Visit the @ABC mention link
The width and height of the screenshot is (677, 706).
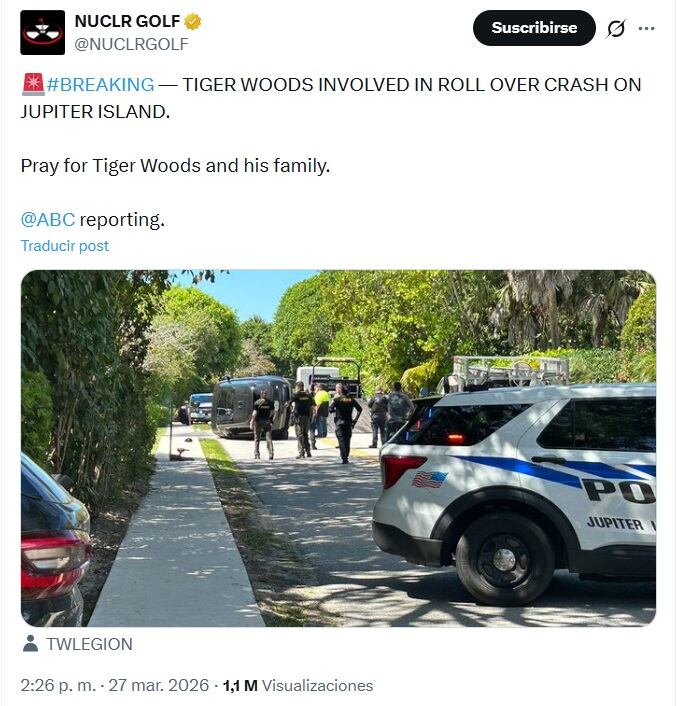pyautogui.click(x=48, y=220)
